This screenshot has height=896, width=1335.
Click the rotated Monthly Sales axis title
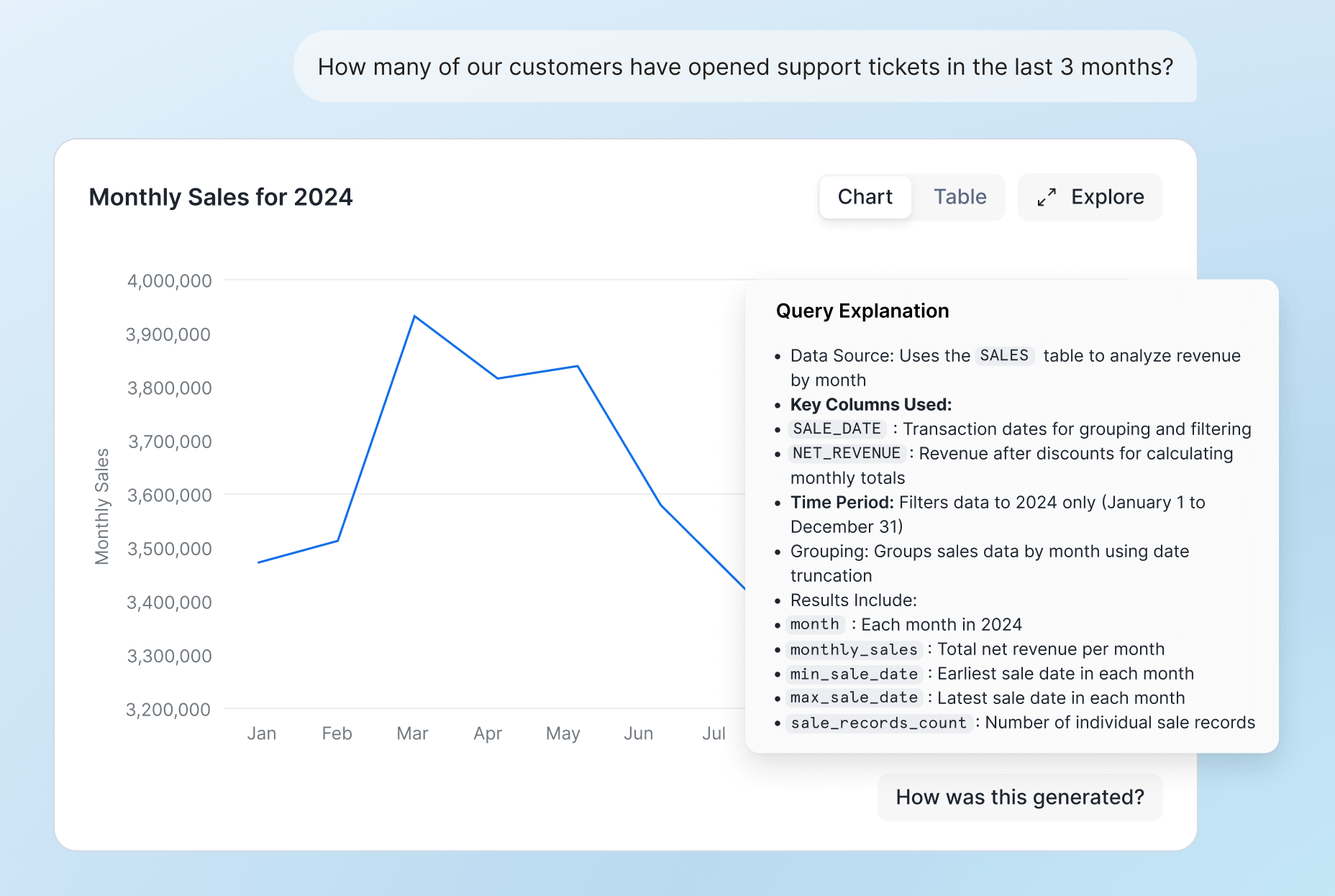coord(102,506)
